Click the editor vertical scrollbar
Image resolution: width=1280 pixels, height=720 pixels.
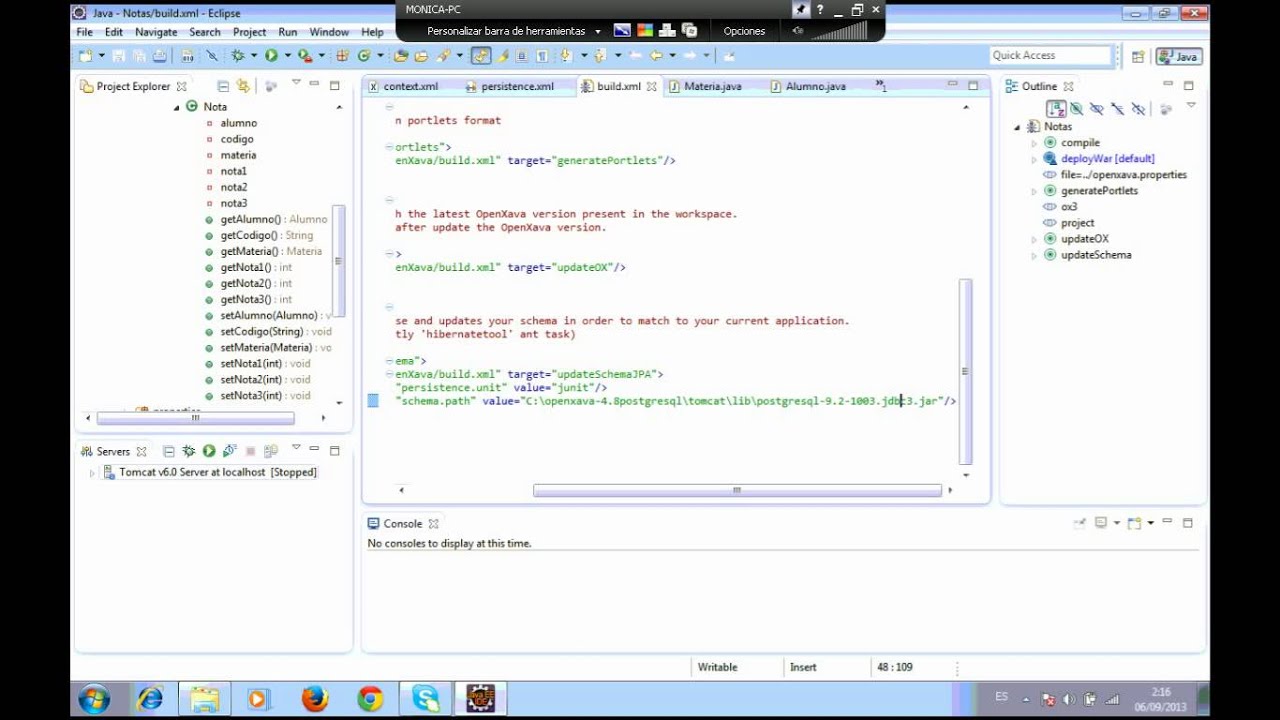coord(965,371)
